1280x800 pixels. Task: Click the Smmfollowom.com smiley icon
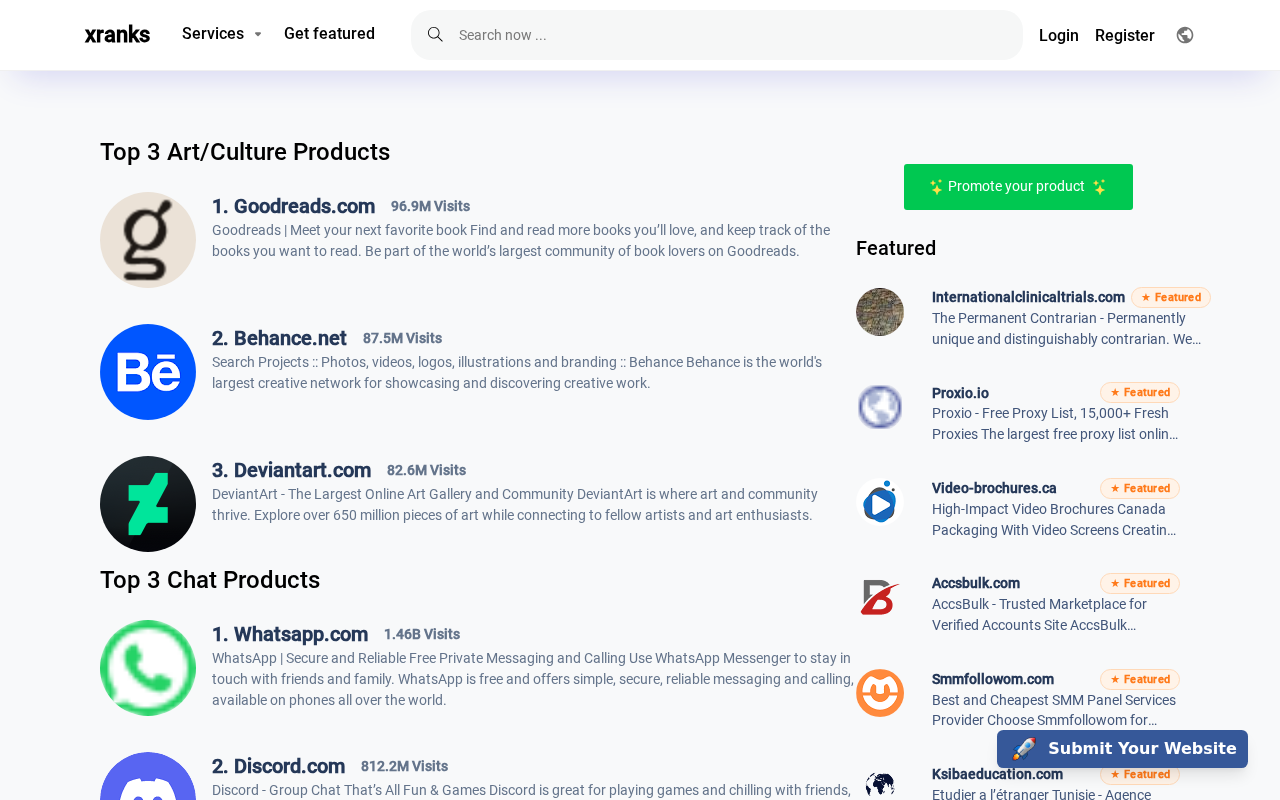tap(880, 693)
